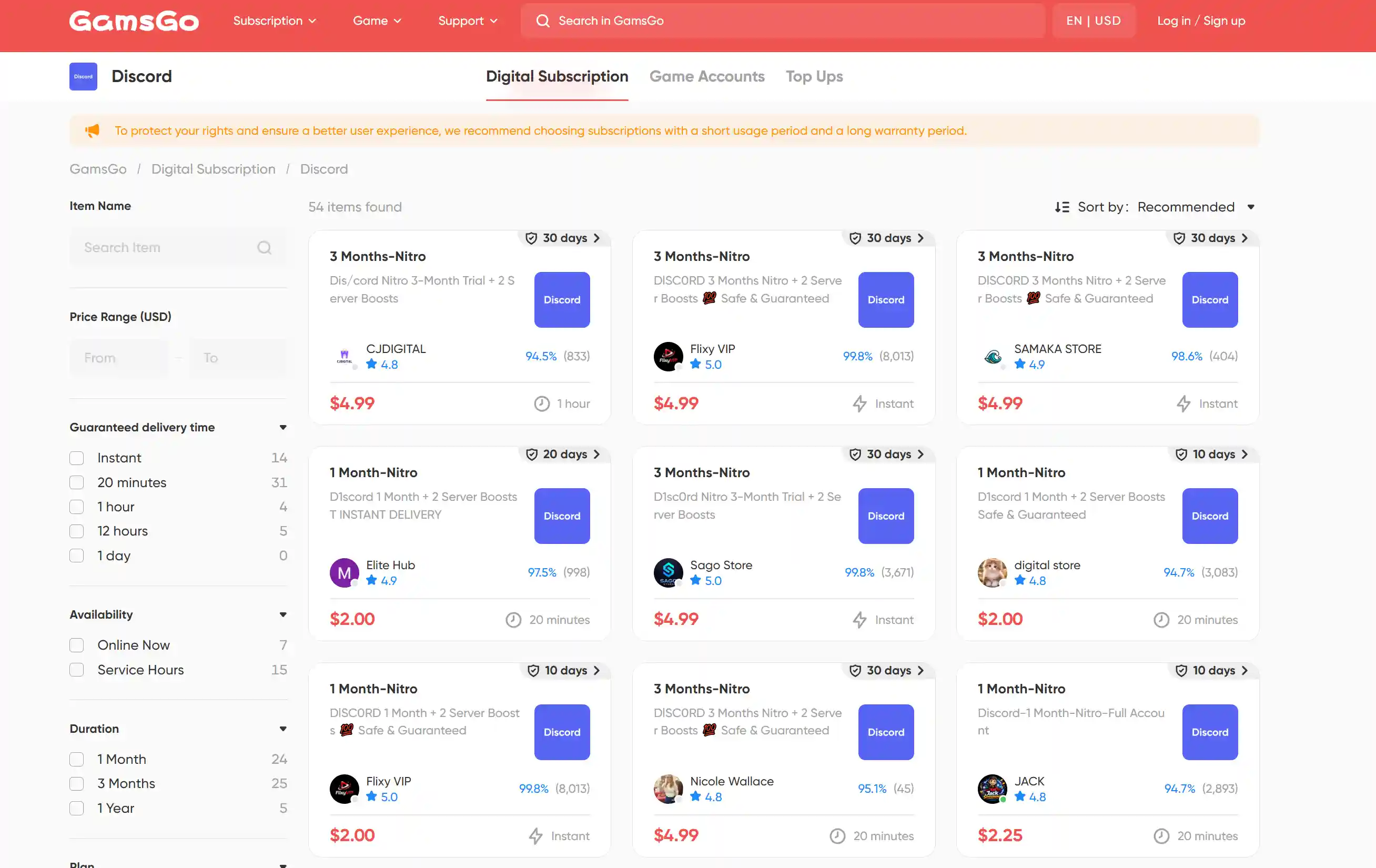Screen dimensions: 1376x868
Task: Click the magnifier icon in Search Item field
Action: coord(264,247)
